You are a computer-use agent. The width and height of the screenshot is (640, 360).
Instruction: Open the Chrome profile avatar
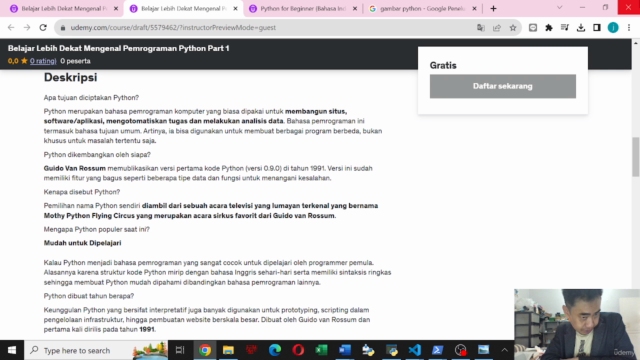click(x=613, y=28)
